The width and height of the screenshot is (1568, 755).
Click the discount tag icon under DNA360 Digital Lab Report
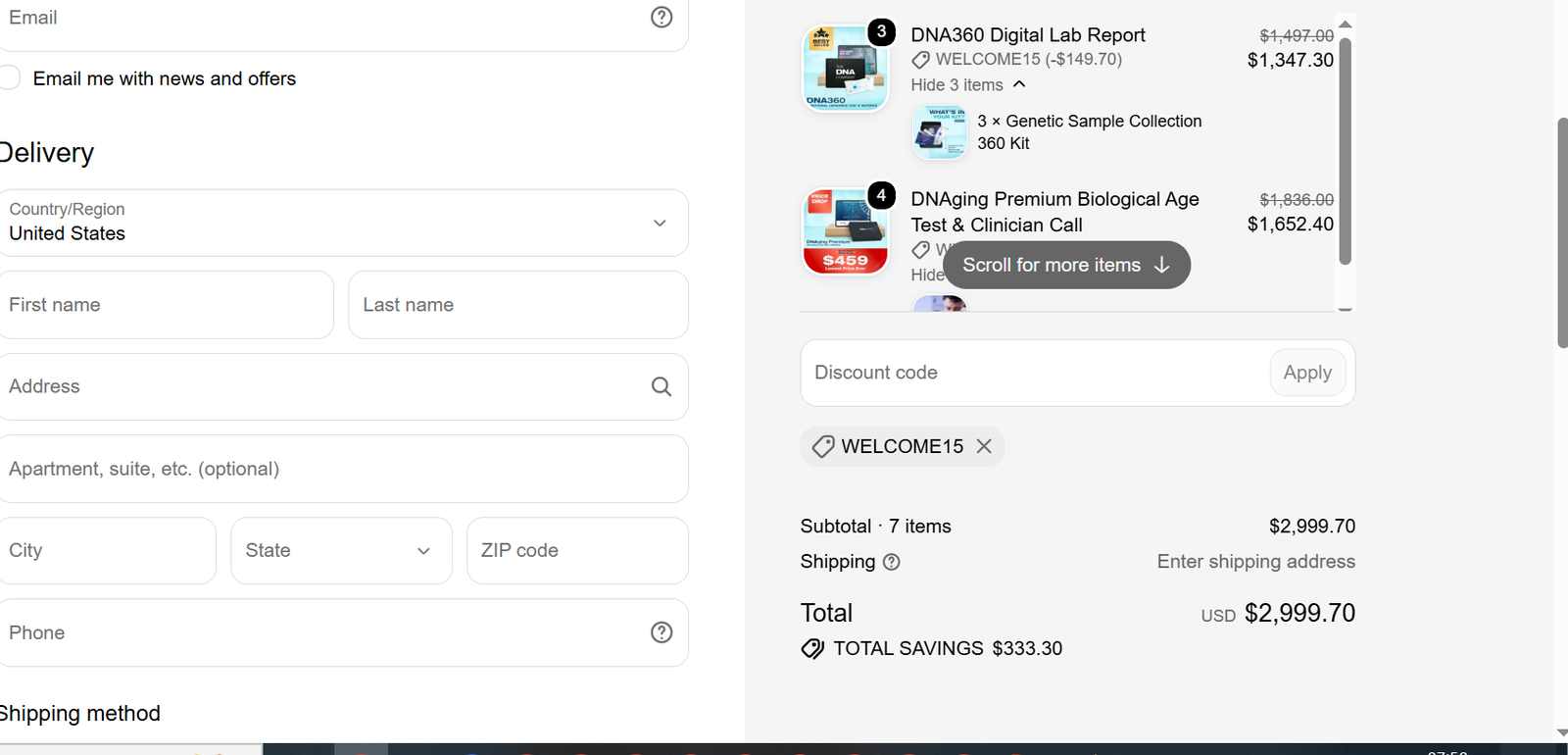coord(920,60)
